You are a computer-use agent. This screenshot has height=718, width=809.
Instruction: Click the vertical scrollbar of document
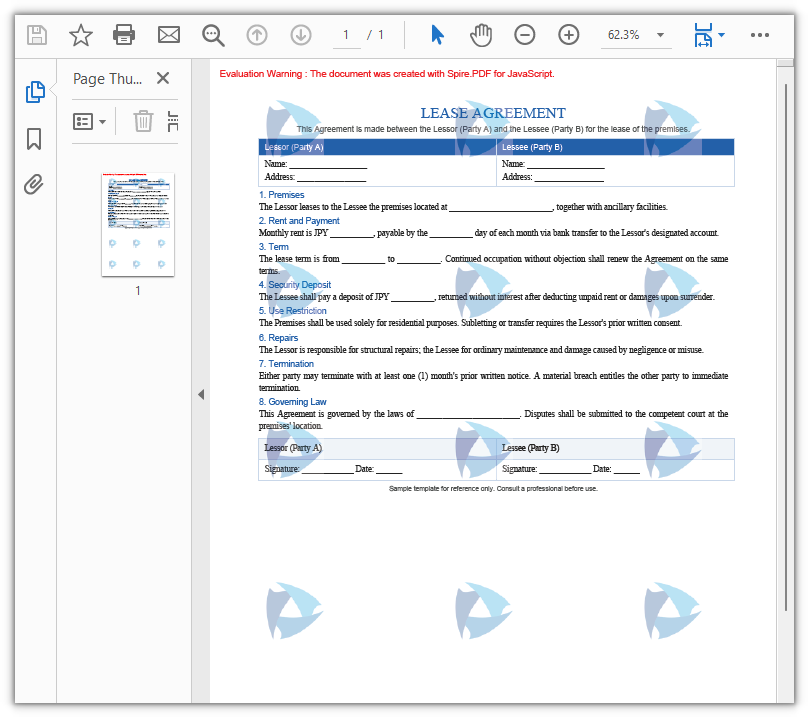pyautogui.click(x=785, y=347)
